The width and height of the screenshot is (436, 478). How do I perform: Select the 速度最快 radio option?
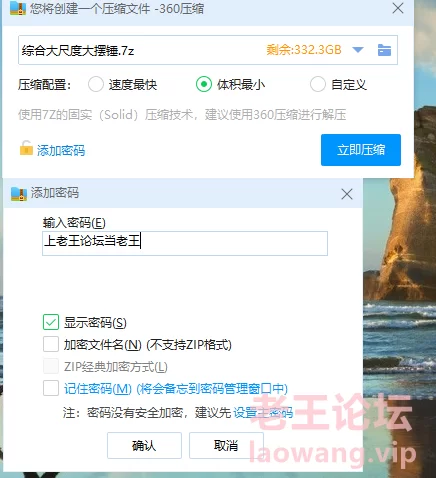[96, 84]
